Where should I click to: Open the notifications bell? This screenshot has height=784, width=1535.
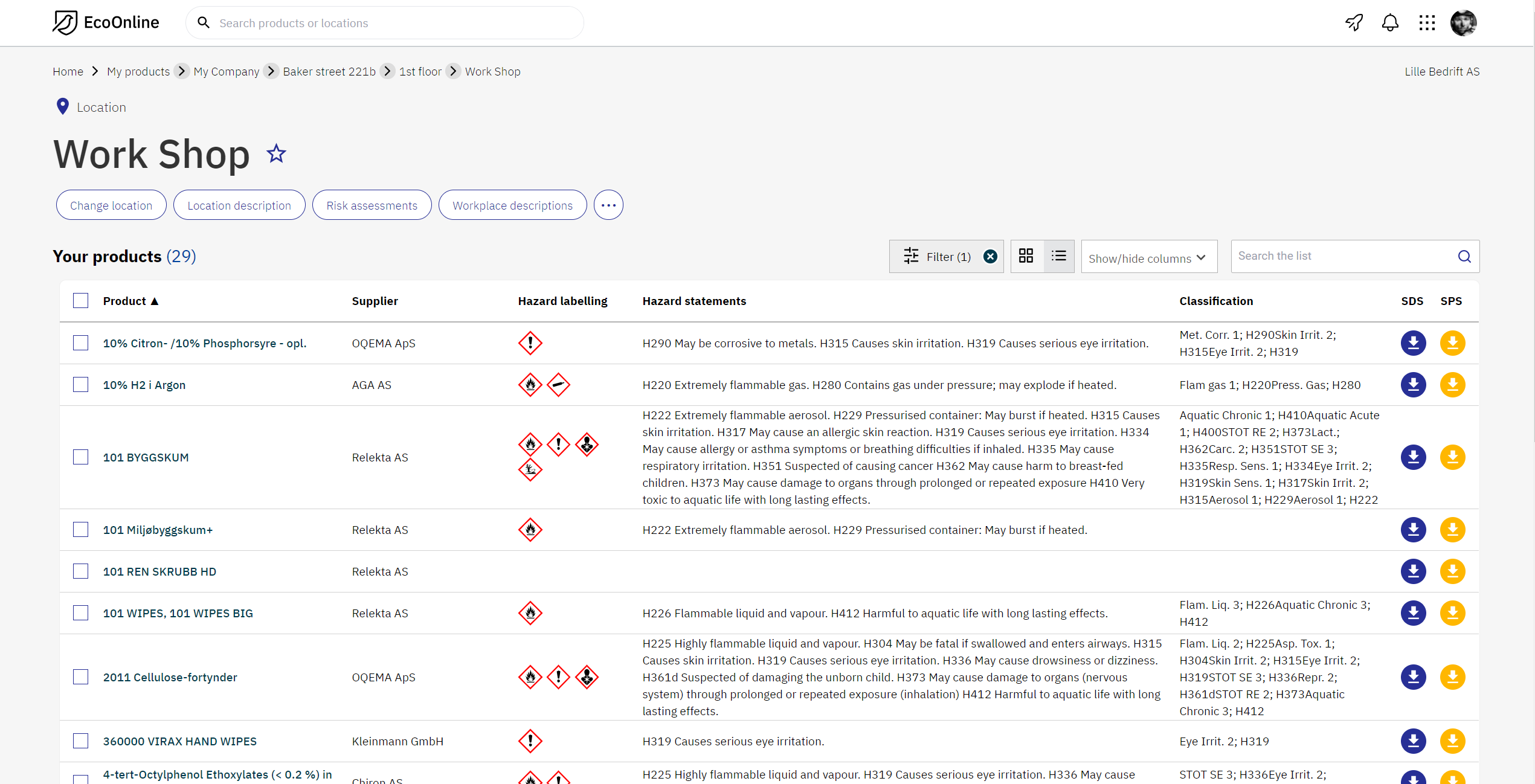1390,23
